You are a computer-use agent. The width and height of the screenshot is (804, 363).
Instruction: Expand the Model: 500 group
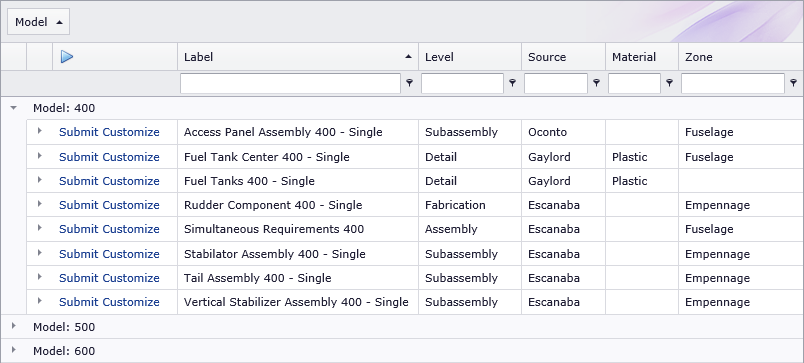point(14,326)
